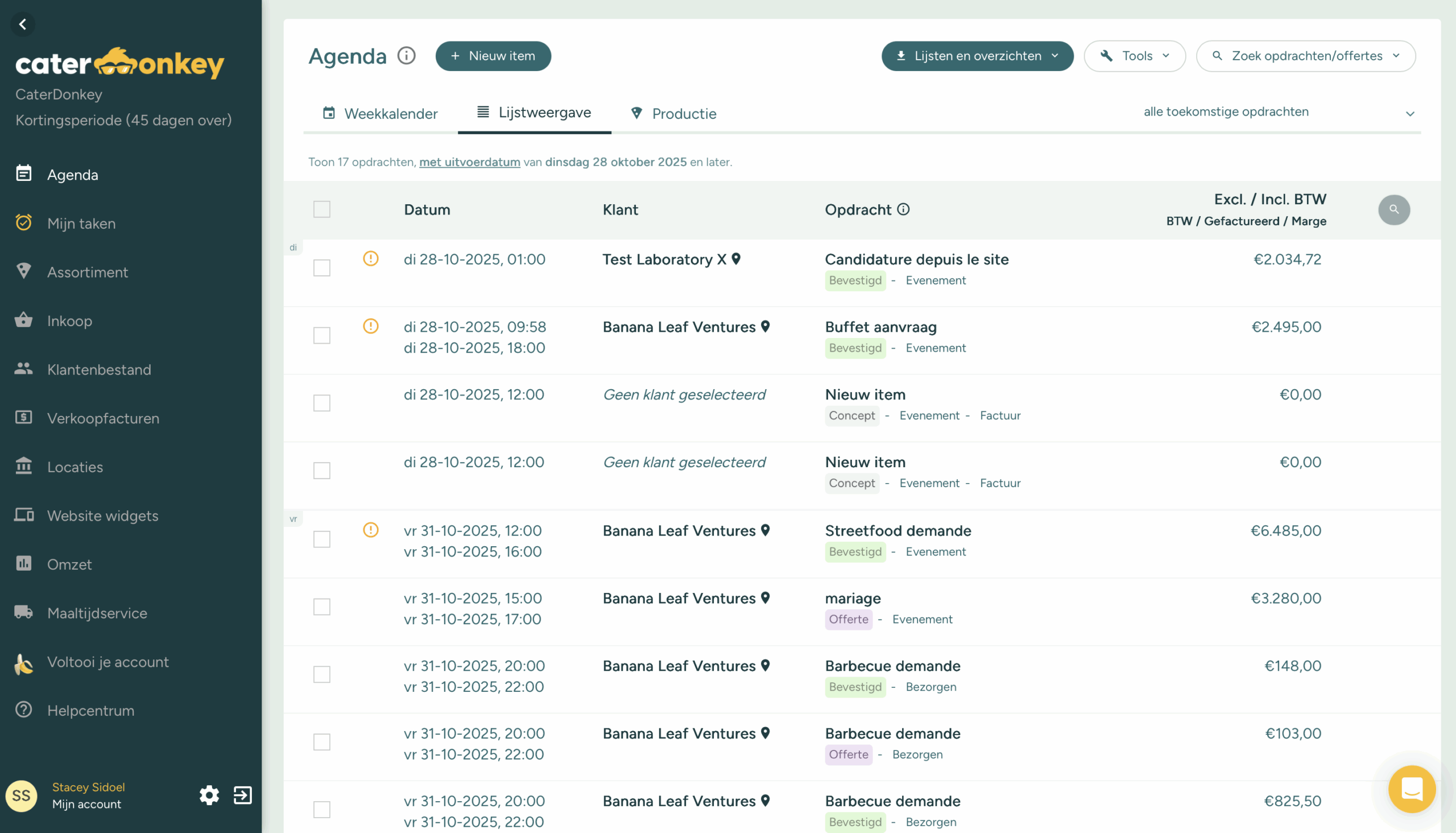Screen dimensions: 1456x833
Task: Select the mariage row checkbox
Action: tap(321, 607)
